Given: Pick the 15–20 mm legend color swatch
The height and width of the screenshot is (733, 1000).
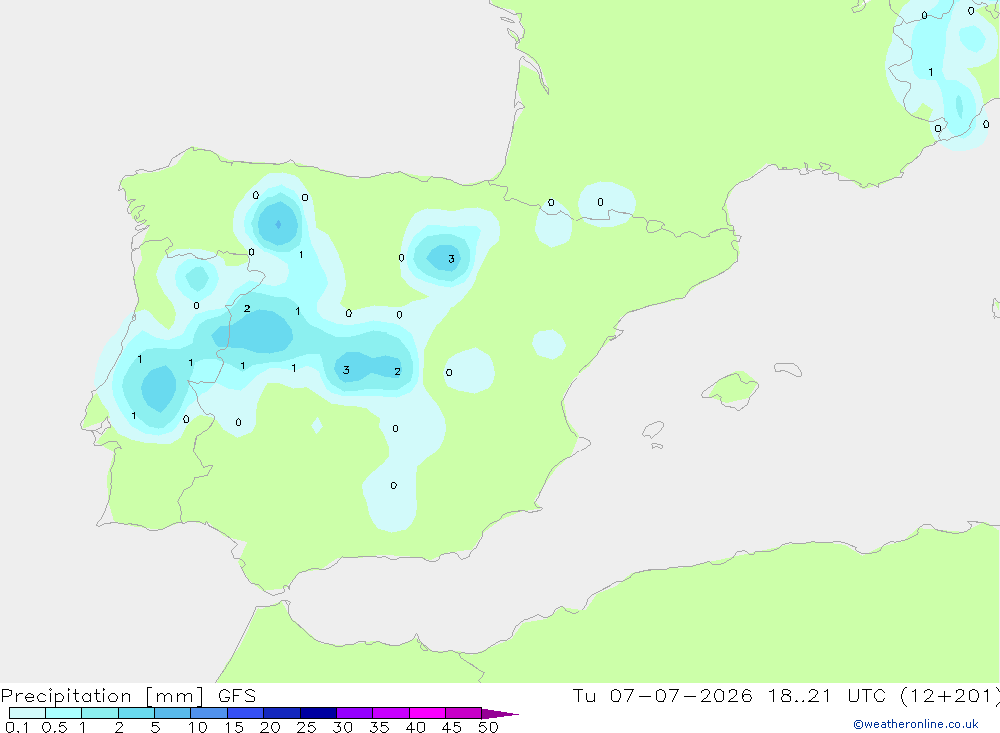Looking at the screenshot, I should point(246,713).
